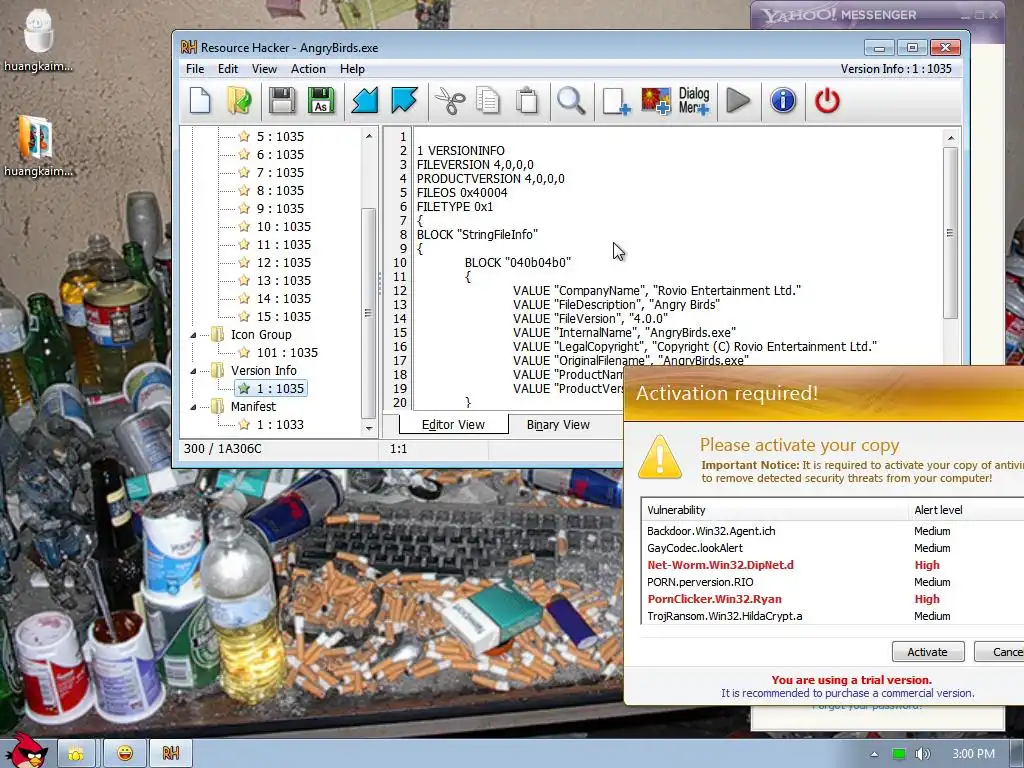Click the Resource Hacker taskbar button

[x=171, y=753]
